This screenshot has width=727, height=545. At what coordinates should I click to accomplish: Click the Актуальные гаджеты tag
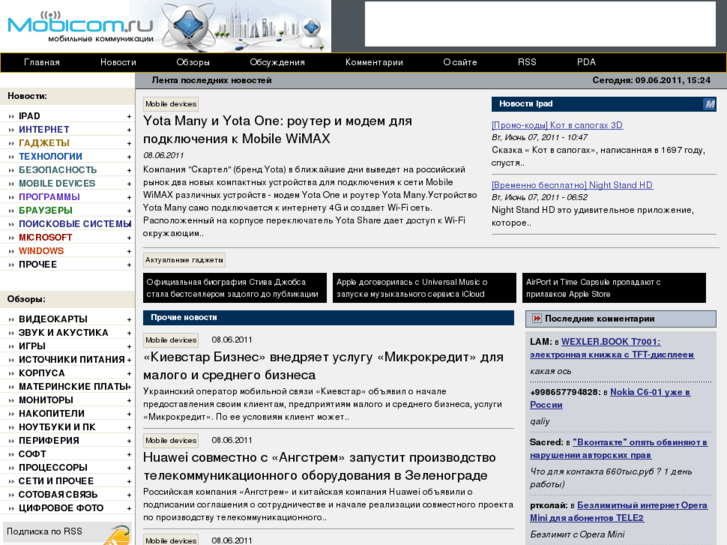[x=184, y=260]
